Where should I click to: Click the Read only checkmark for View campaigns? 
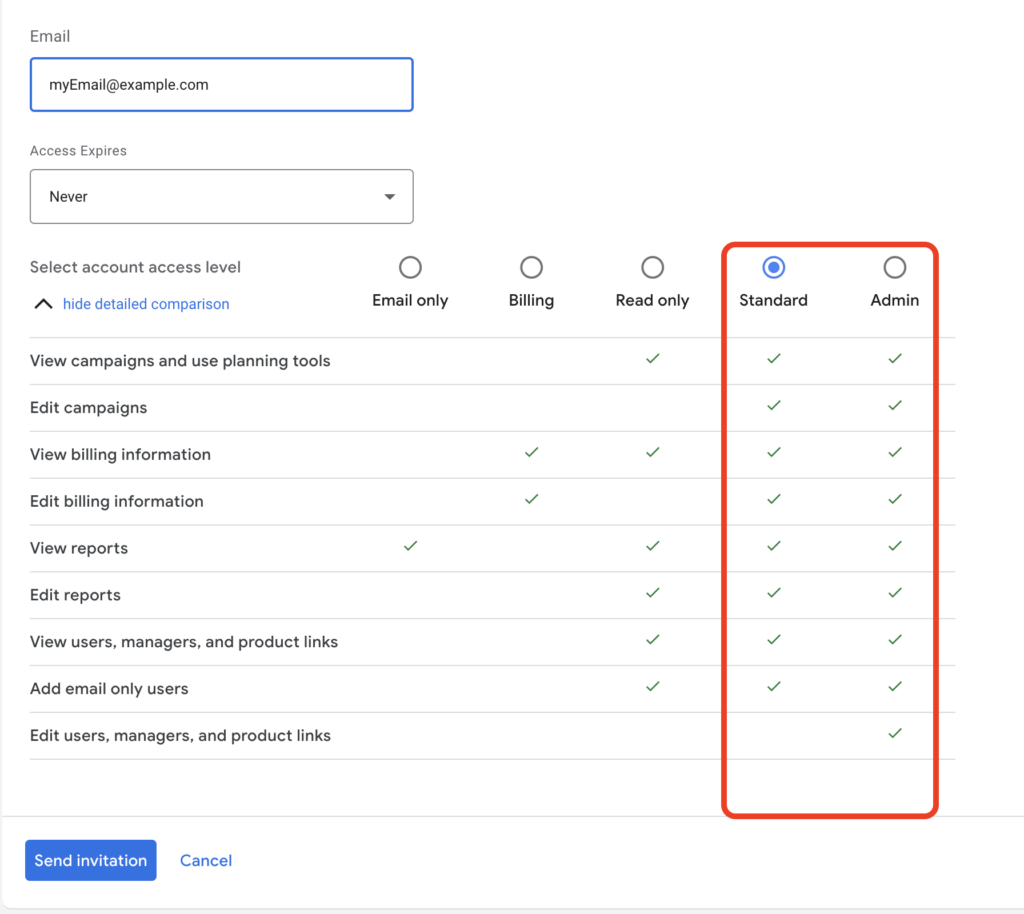(x=652, y=359)
